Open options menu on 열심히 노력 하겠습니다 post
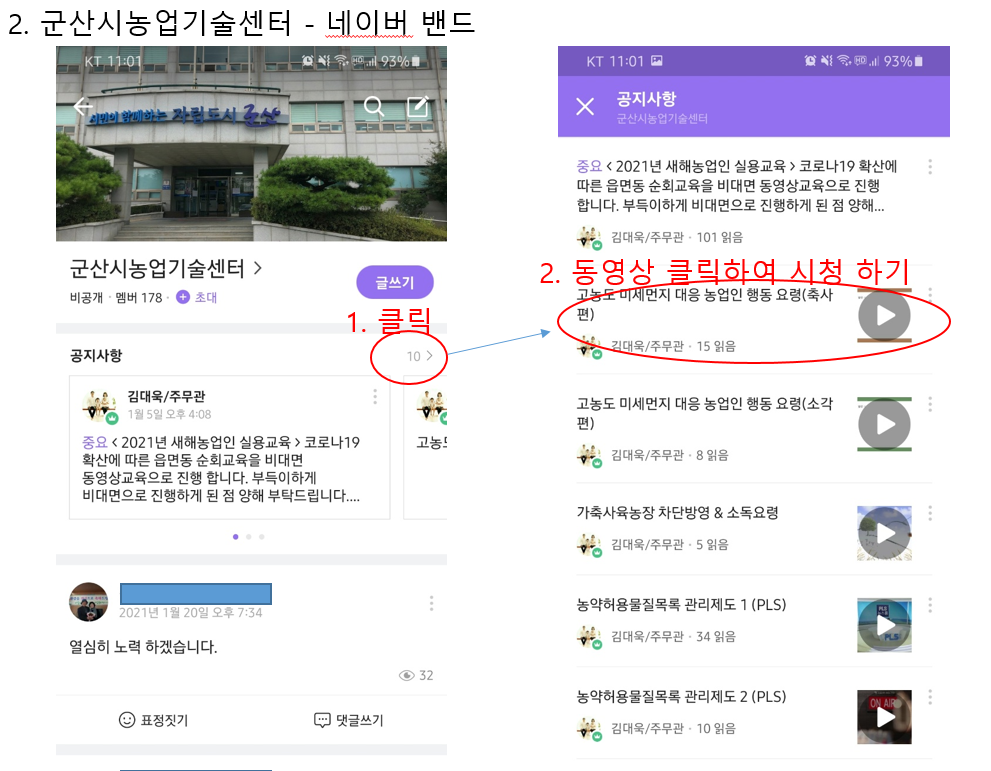The width and height of the screenshot is (991, 771). click(432, 603)
